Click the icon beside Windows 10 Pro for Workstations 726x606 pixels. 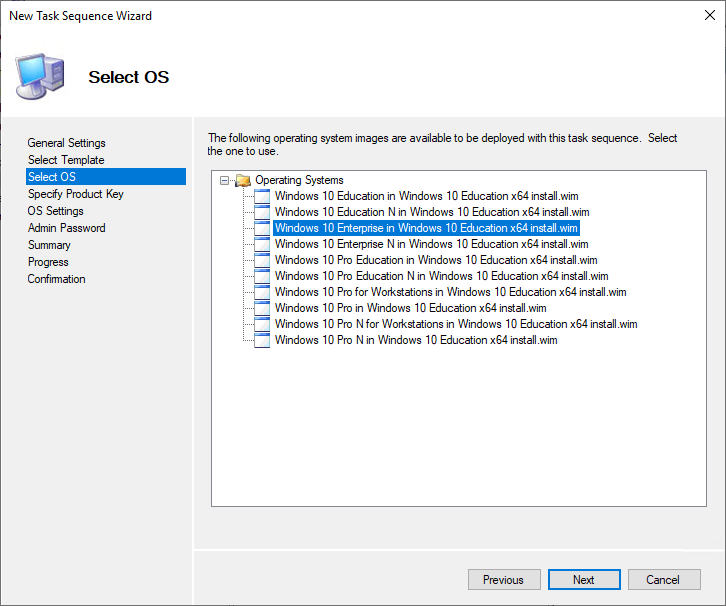pyautogui.click(x=262, y=292)
